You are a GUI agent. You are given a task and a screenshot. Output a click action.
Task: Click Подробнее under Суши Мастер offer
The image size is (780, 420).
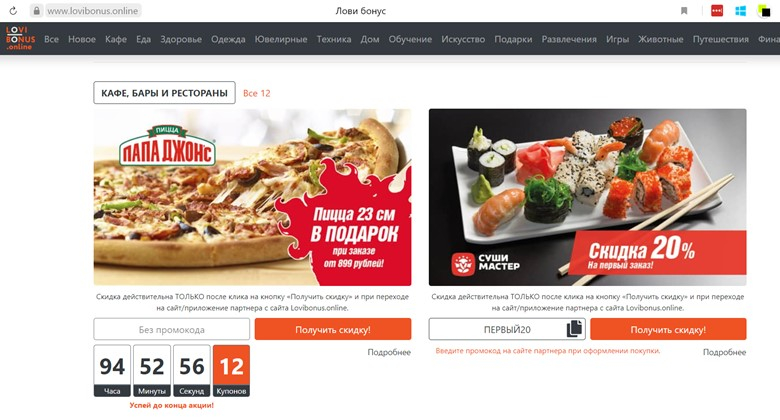pyautogui.click(x=724, y=352)
